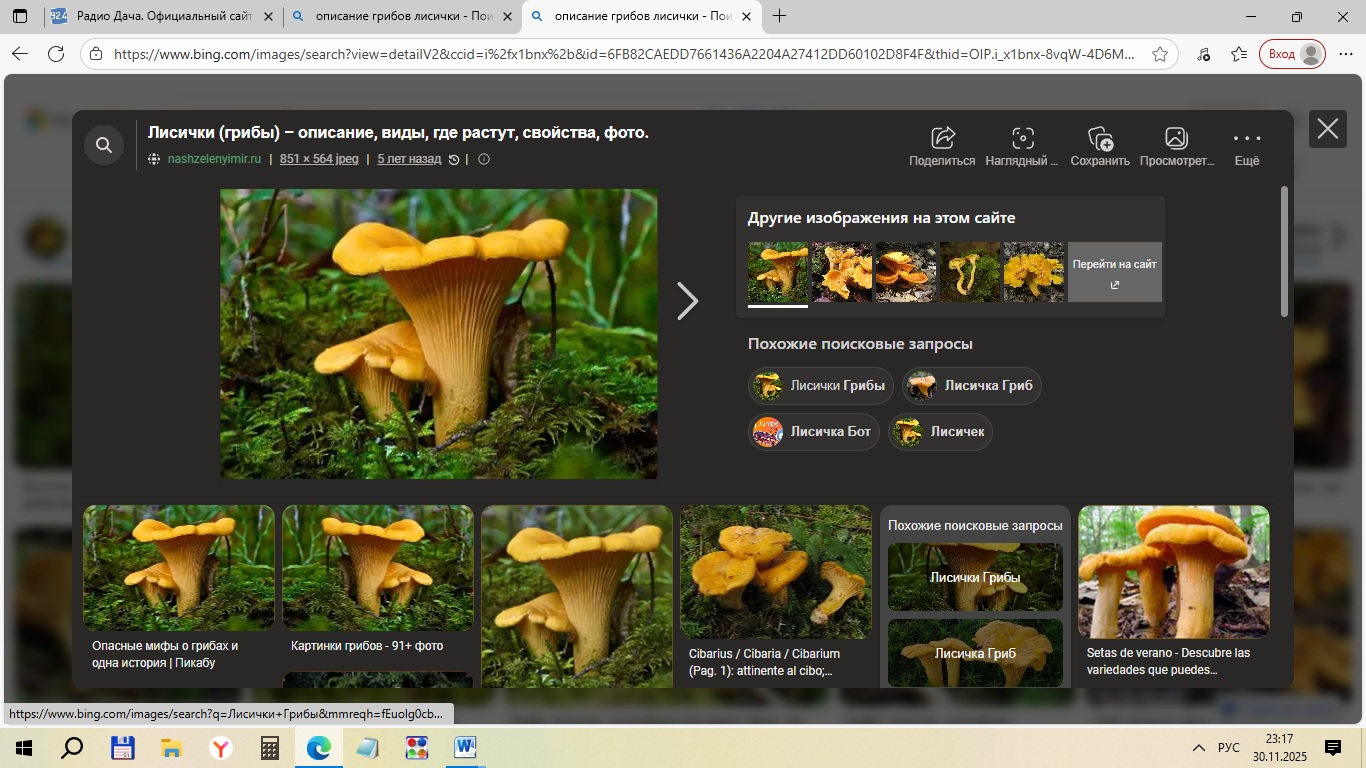Open Visual search (Наглядный) icon
Viewport: 1366px width, 768px height.
(x=1022, y=139)
